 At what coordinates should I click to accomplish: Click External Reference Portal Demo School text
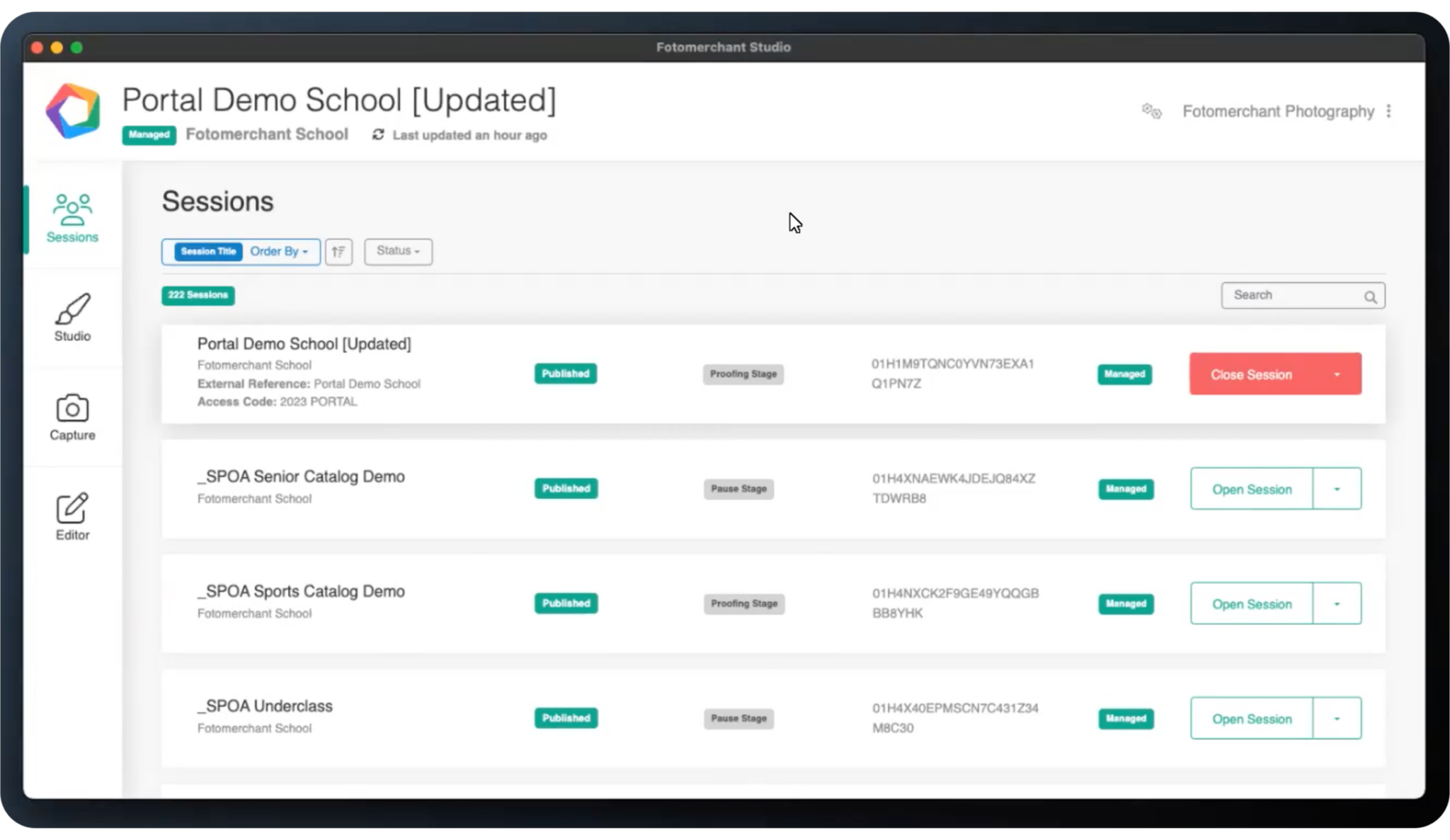point(309,384)
